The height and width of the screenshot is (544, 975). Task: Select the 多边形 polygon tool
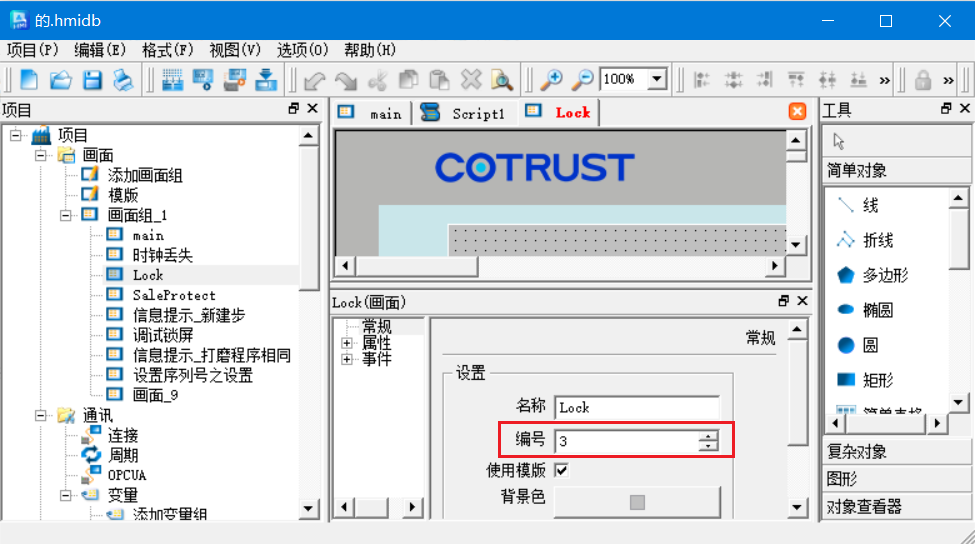click(872, 275)
